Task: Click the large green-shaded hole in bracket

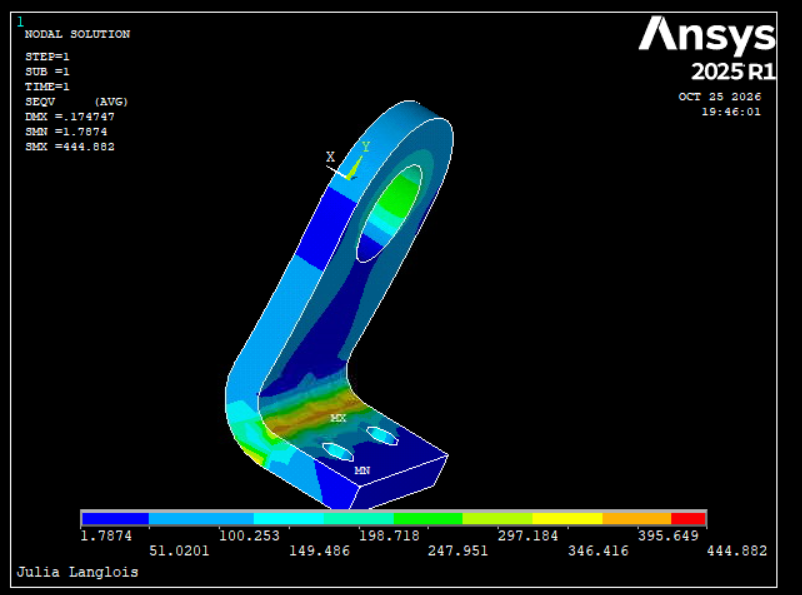Action: click(390, 213)
